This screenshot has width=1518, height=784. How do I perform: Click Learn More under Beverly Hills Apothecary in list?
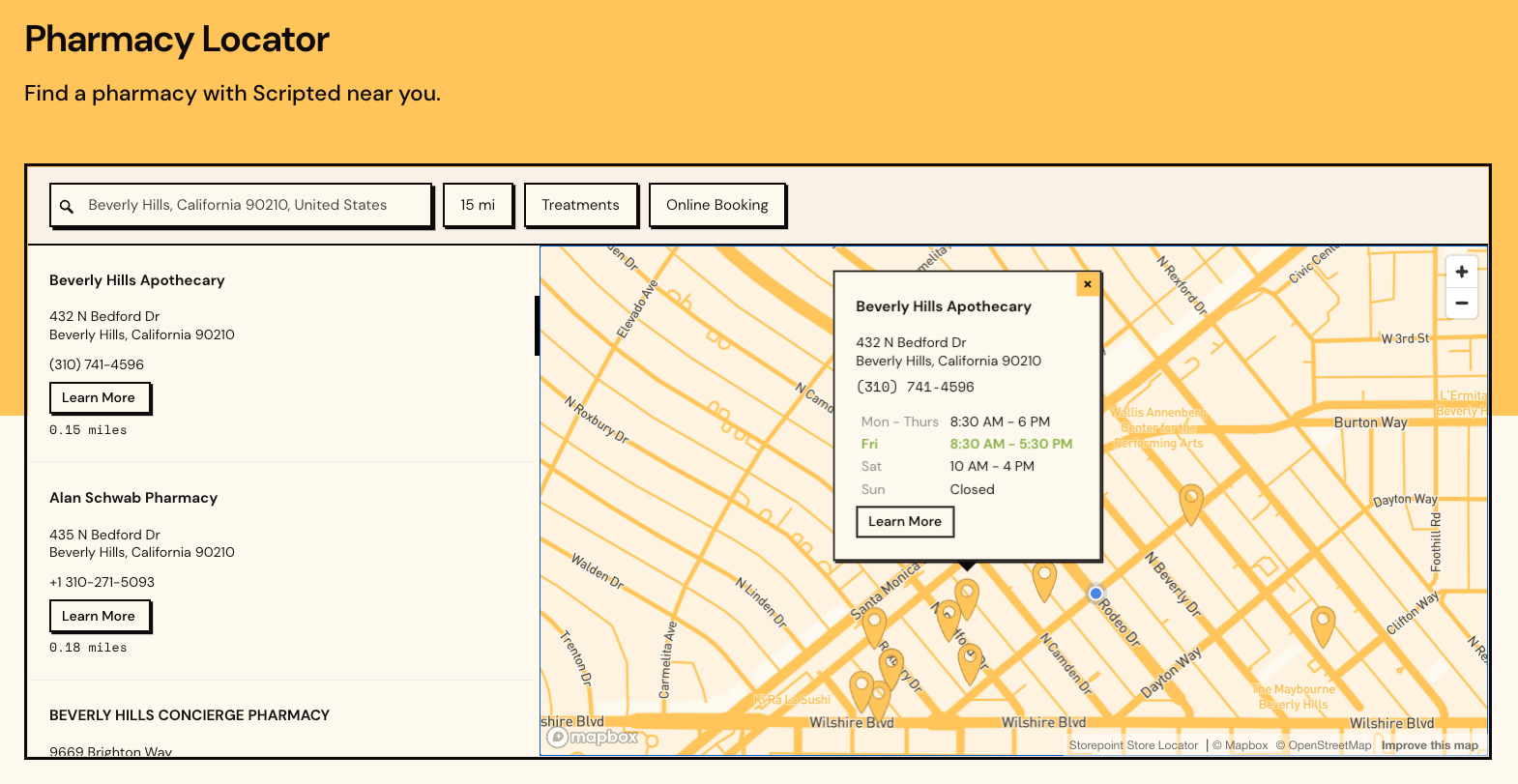point(99,397)
